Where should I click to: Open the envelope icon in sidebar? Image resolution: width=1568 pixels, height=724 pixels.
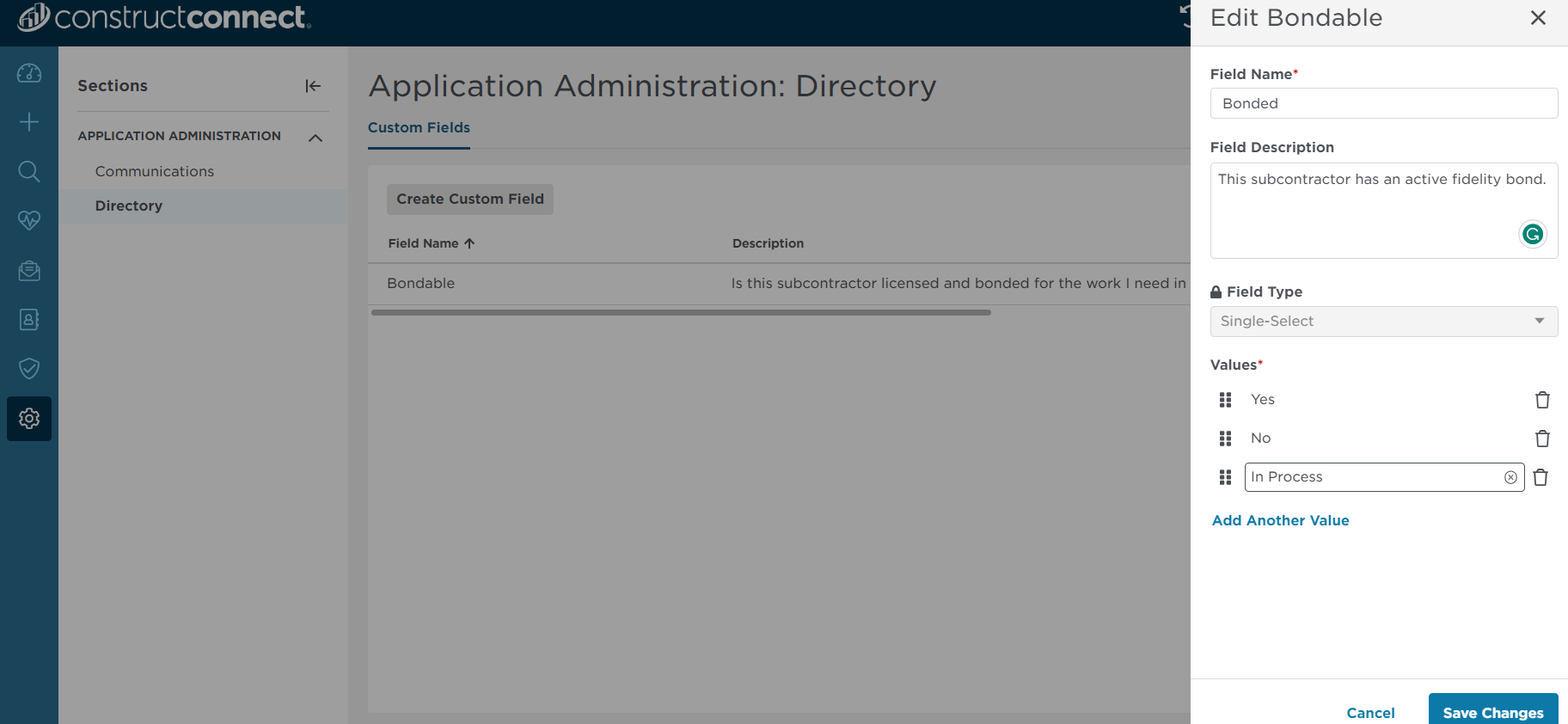(x=29, y=271)
